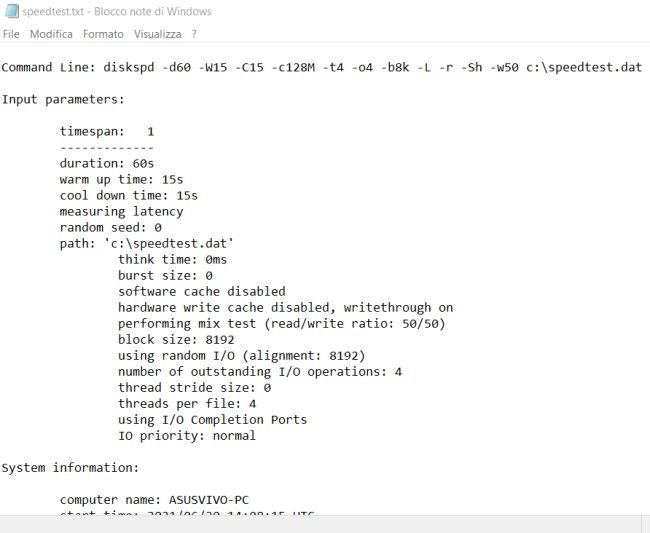Click the speedtest.txt window title text
Viewport: 650px width, 533px height.
click(x=117, y=11)
